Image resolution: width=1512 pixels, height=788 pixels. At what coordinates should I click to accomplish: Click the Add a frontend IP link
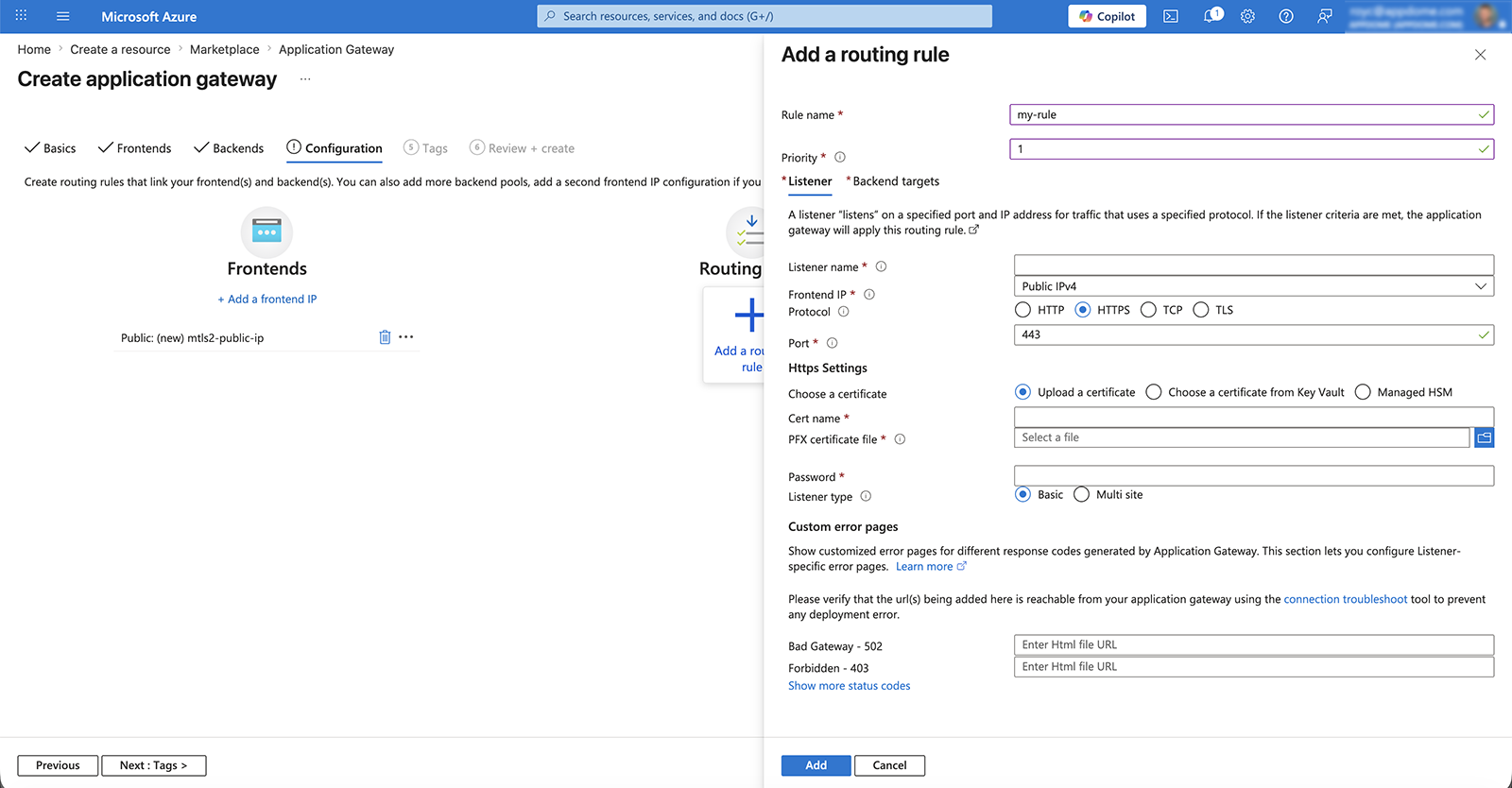[267, 299]
